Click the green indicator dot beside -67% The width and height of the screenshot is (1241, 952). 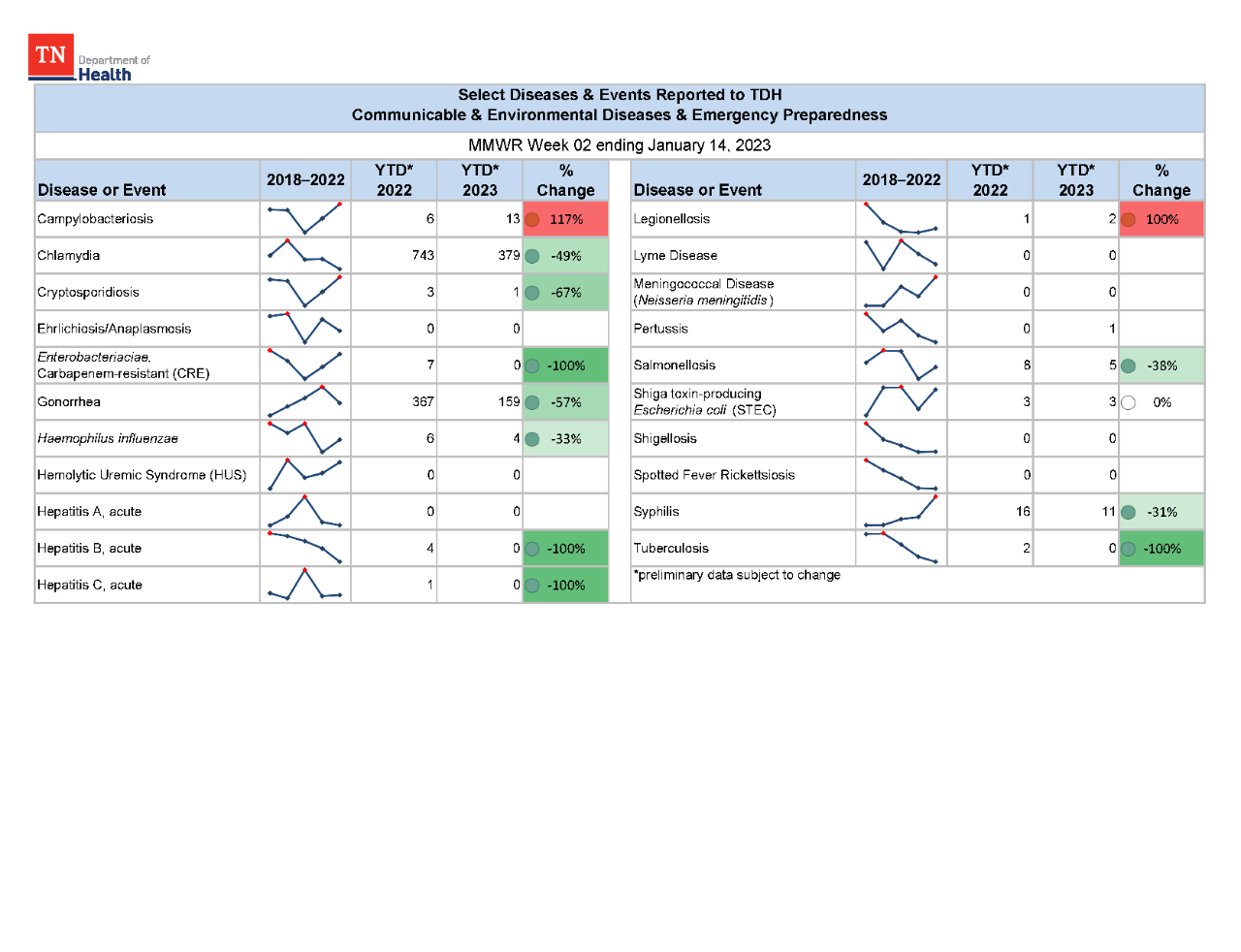click(532, 293)
